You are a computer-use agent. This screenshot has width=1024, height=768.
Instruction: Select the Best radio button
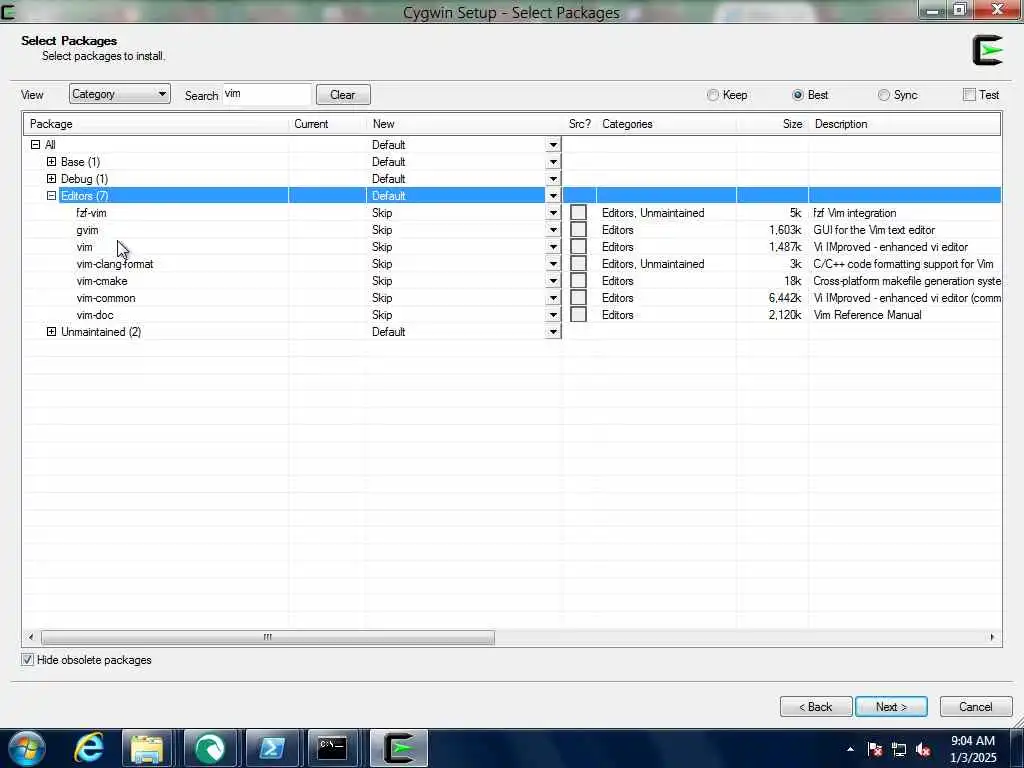pos(797,95)
